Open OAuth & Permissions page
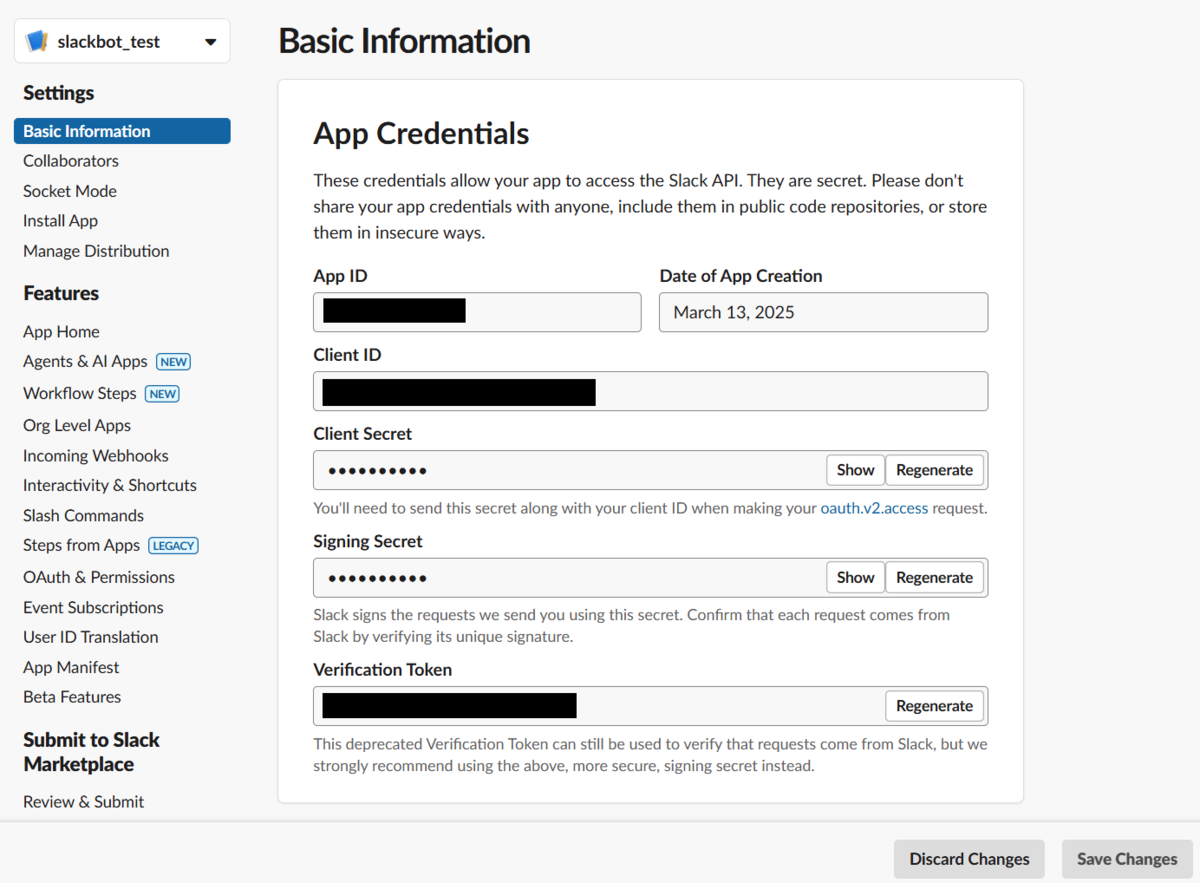Screen dimensions: 1200x883 (99, 578)
